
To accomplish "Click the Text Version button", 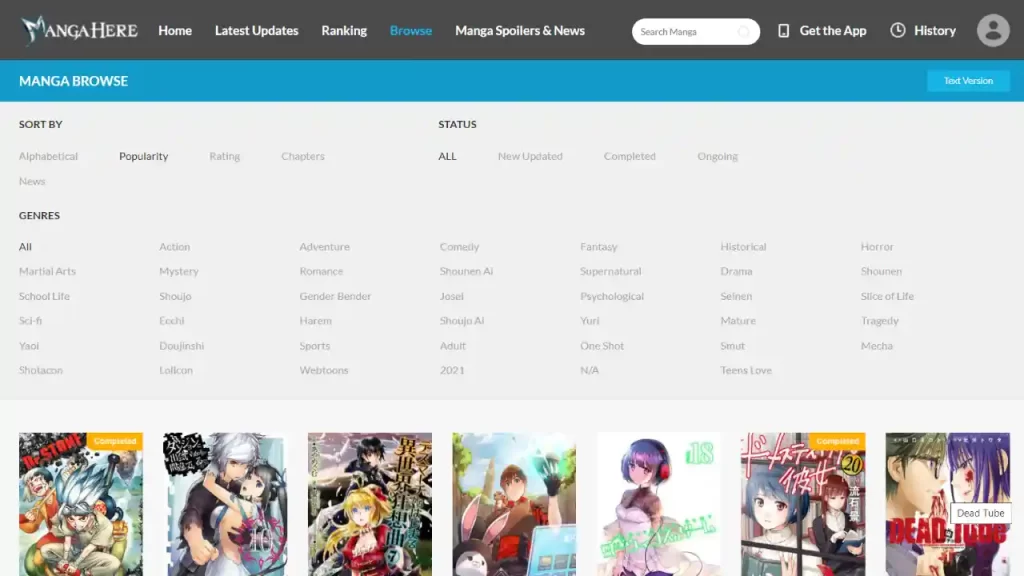I will (968, 81).
